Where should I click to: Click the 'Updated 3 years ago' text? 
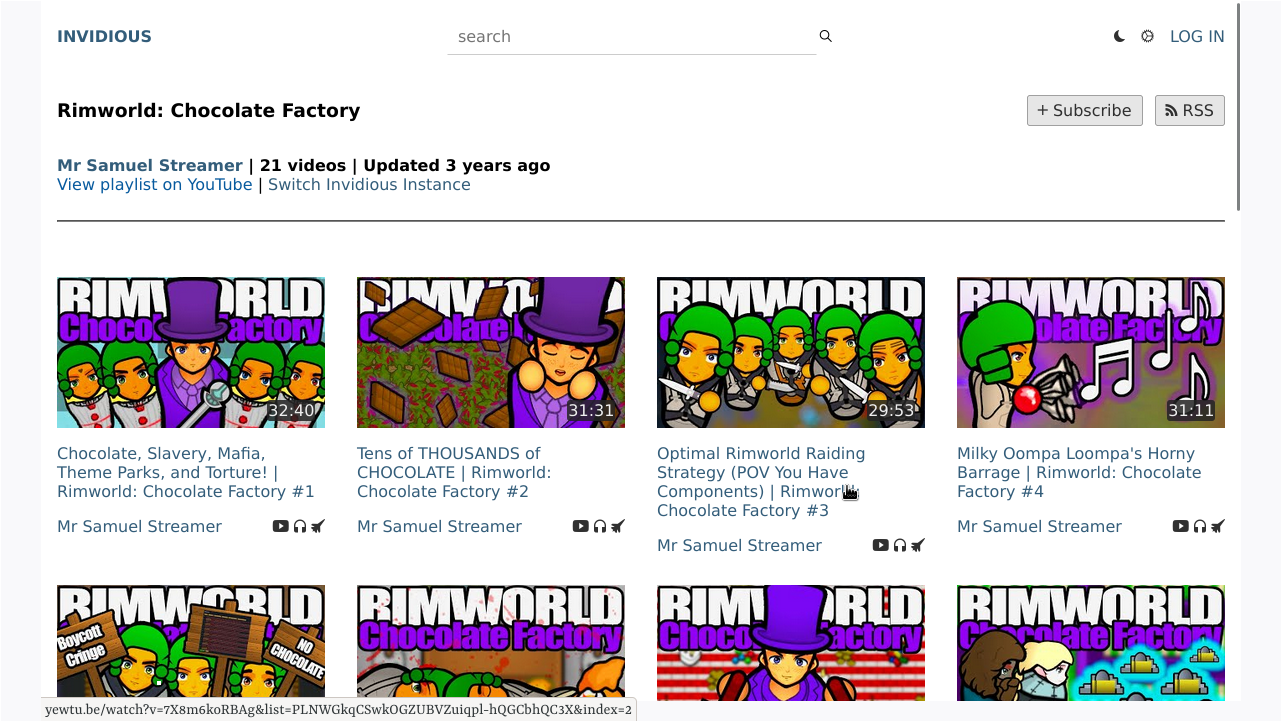pyautogui.click(x=457, y=166)
